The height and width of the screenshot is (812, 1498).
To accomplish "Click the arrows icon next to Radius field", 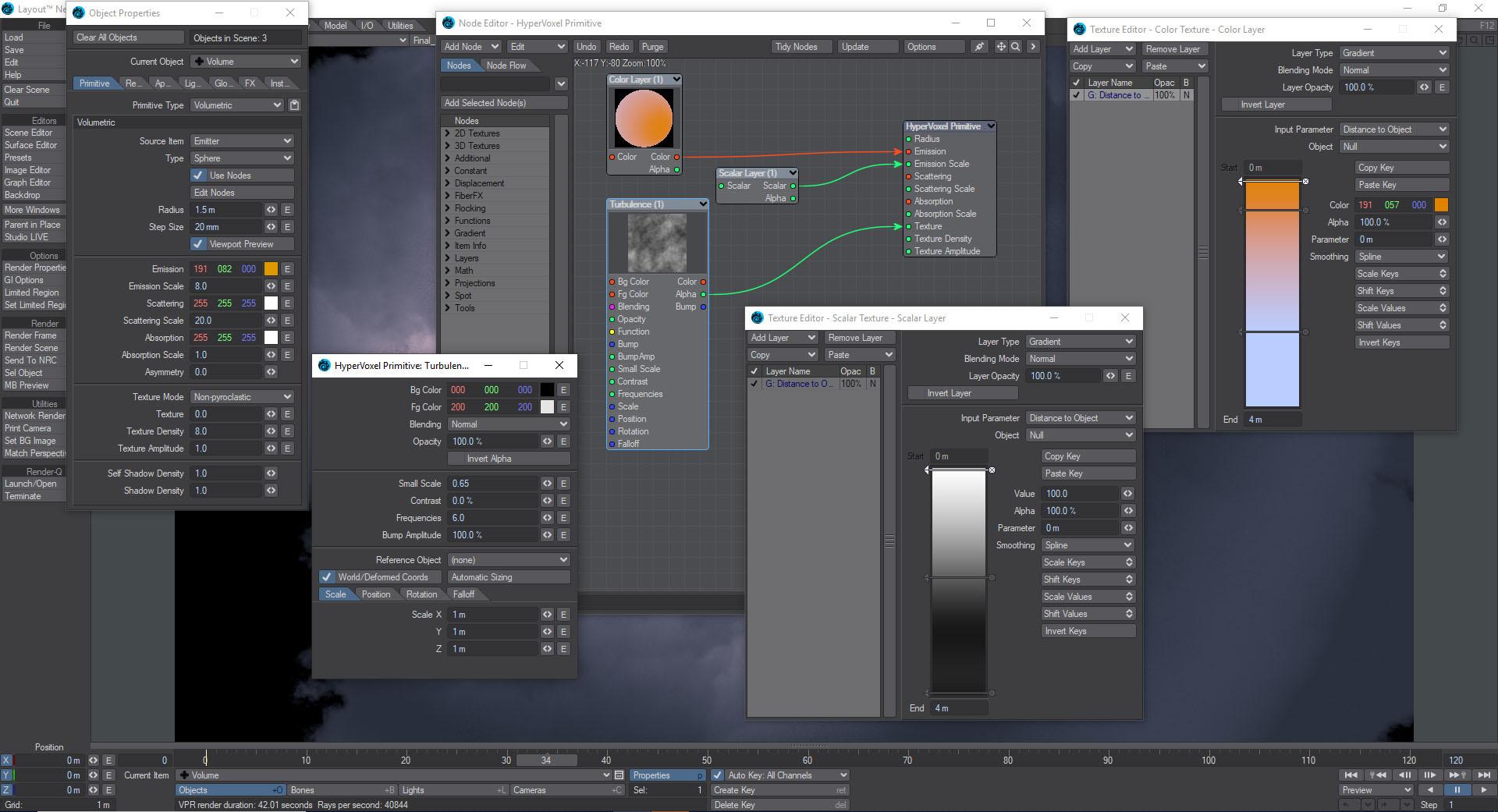I will click(x=271, y=210).
